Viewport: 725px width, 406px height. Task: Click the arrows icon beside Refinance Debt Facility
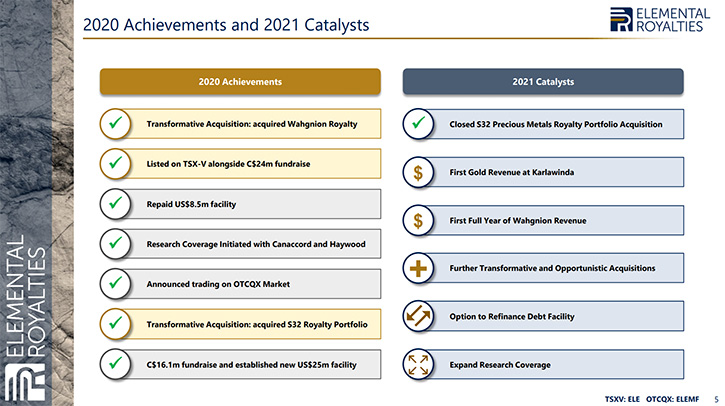418,316
